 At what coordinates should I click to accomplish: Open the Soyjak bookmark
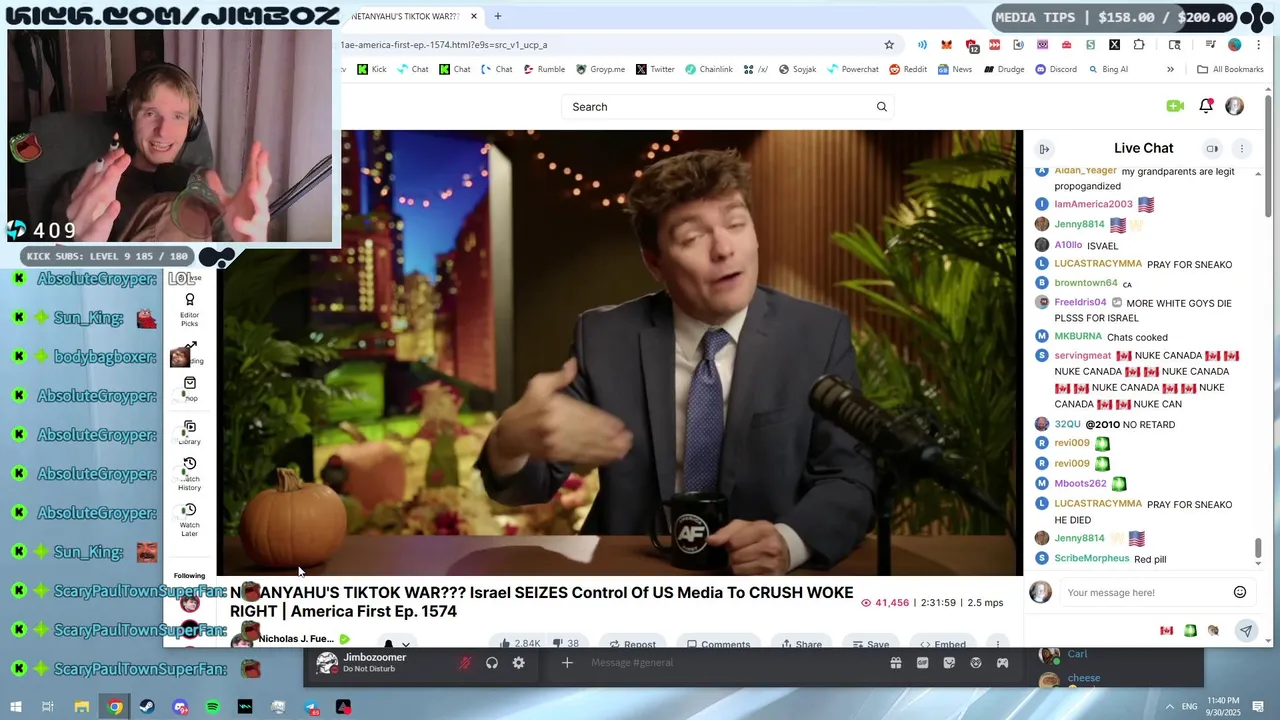[x=797, y=70]
